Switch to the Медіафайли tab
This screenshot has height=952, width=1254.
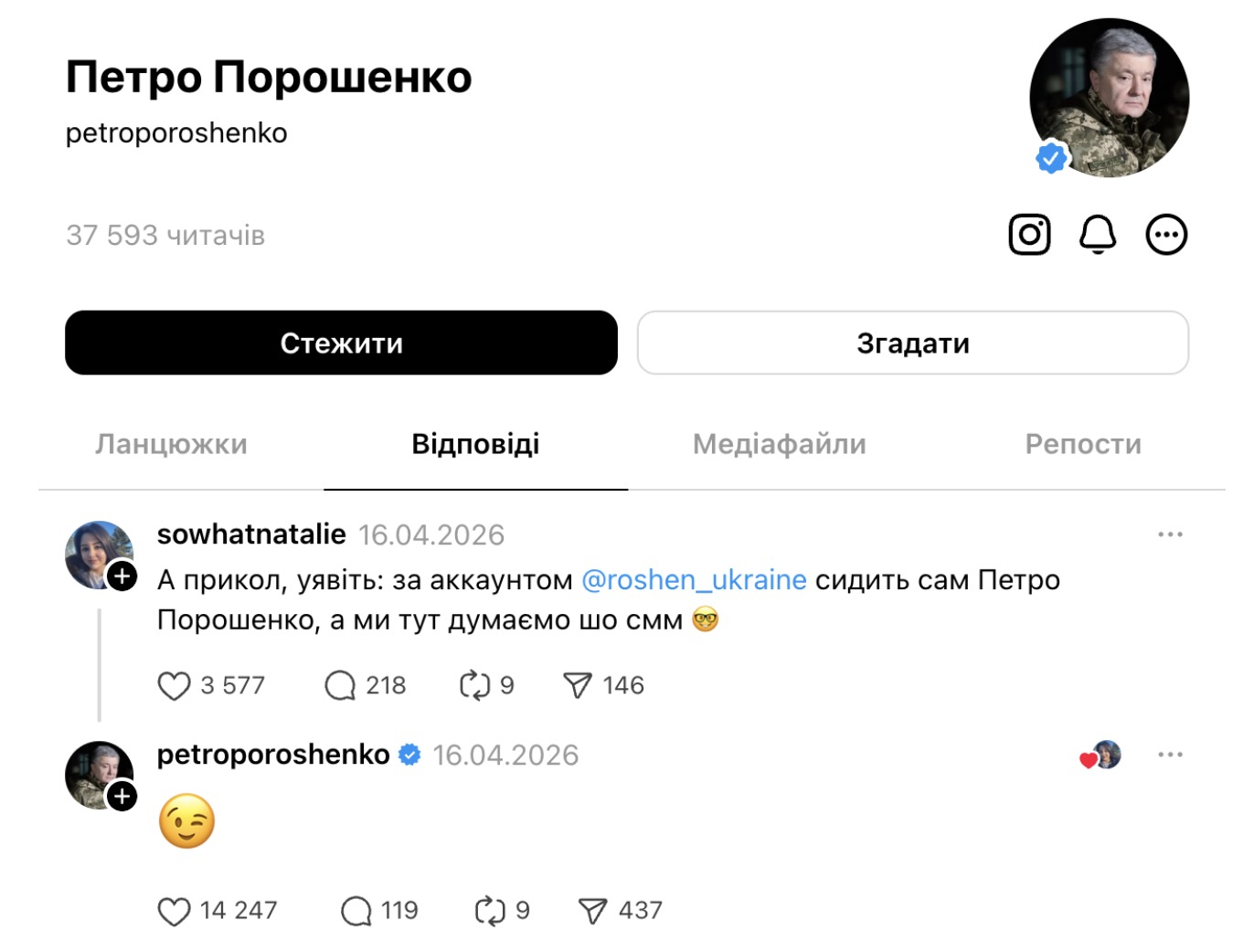[x=780, y=444]
